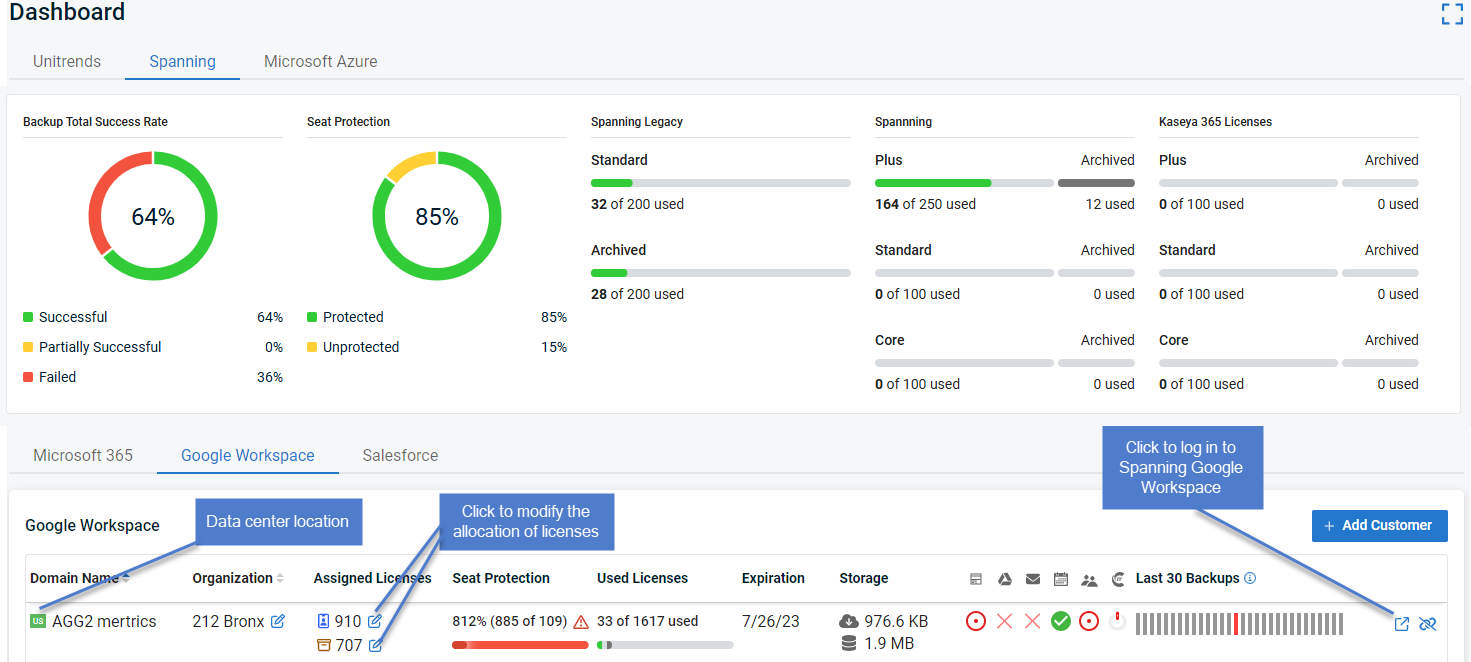1471x662 pixels.
Task: Click the Seat Protection donut chart
Action: click(x=437, y=216)
